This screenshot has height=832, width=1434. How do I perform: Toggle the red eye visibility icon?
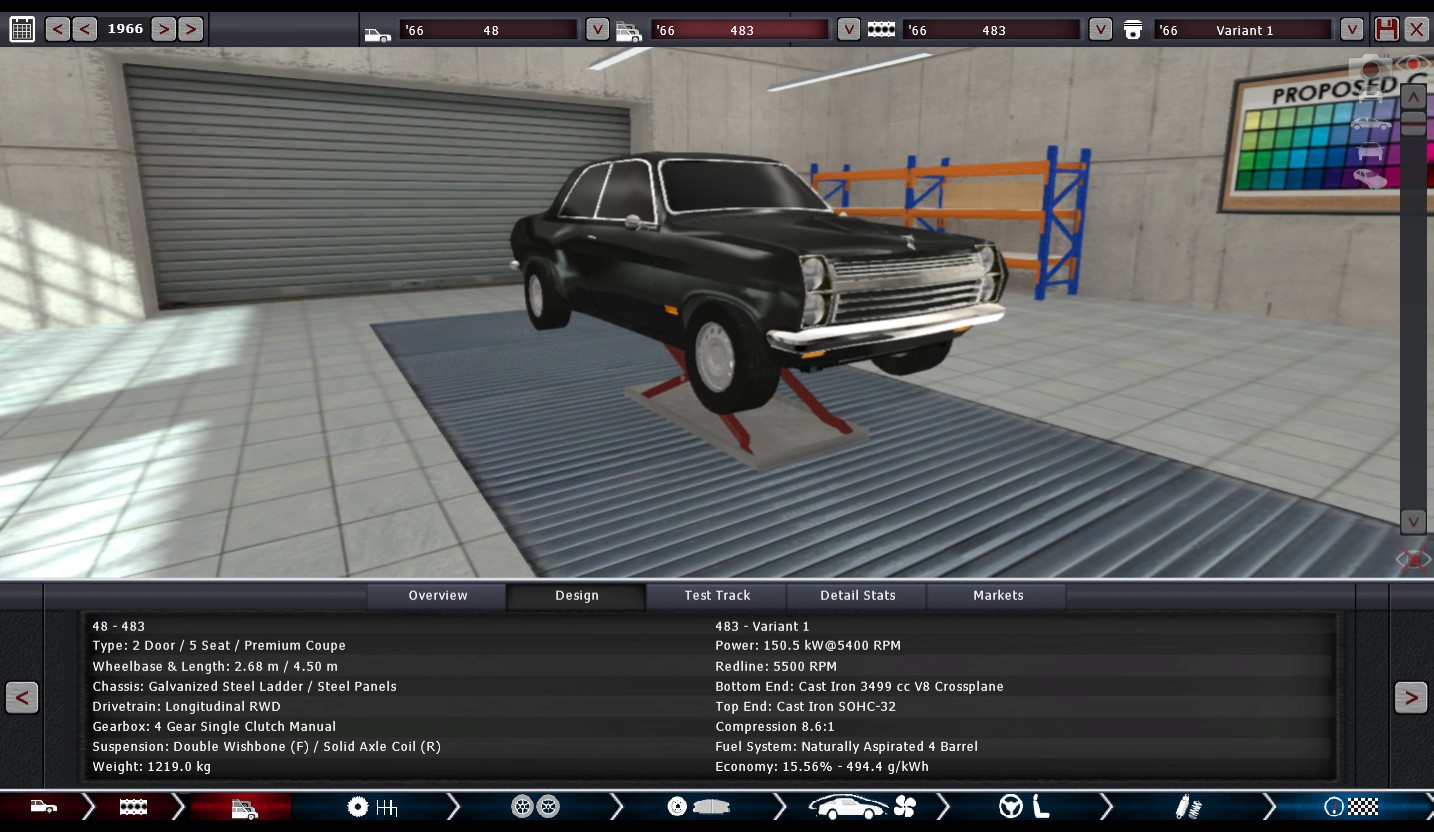pyautogui.click(x=1413, y=64)
